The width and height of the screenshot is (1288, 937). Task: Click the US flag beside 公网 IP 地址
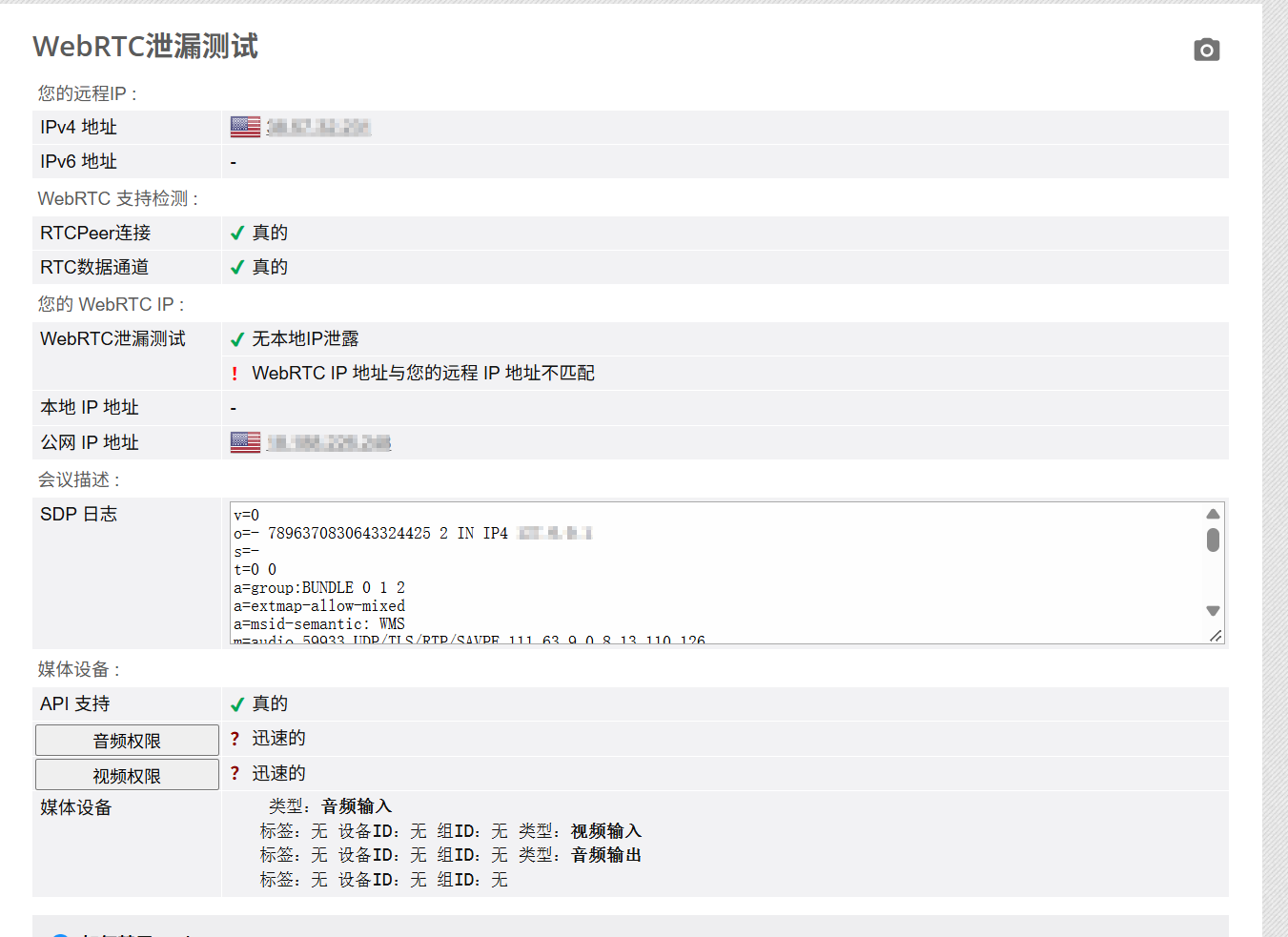tap(245, 442)
